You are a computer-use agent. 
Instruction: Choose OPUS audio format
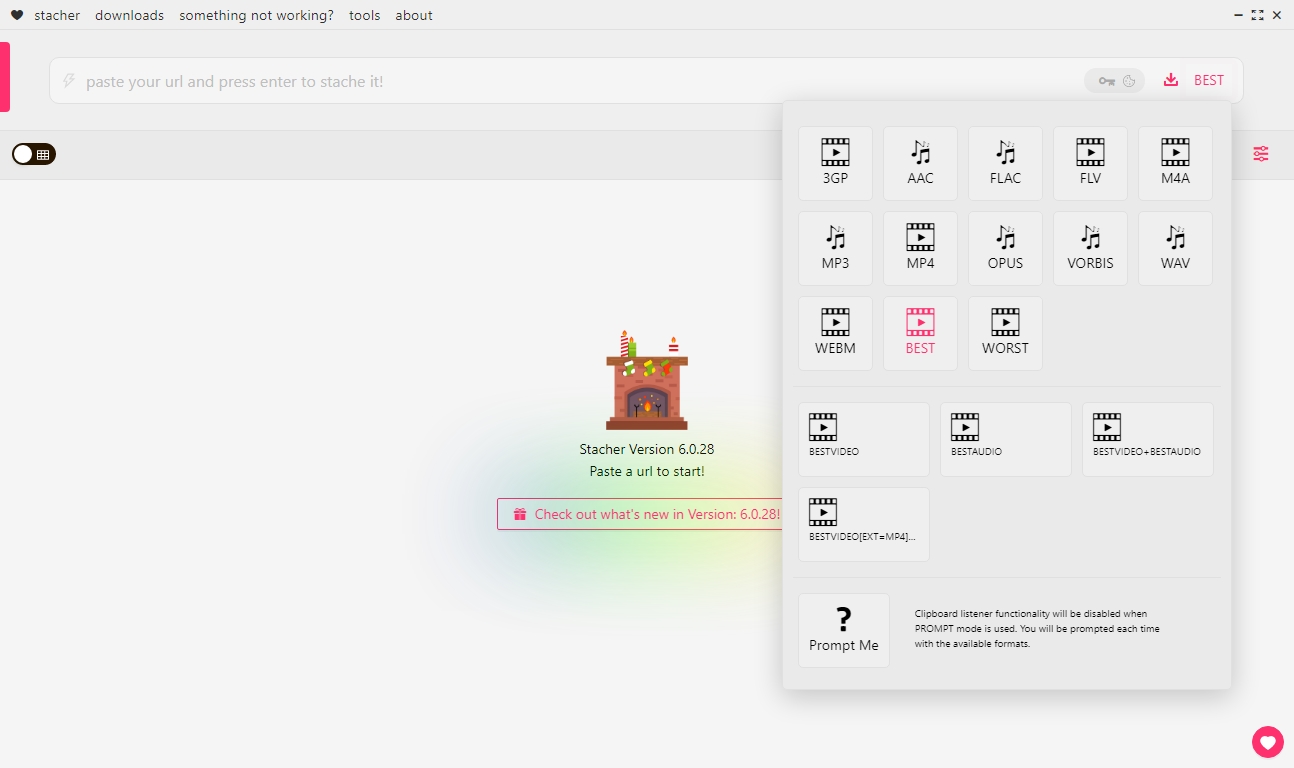click(1005, 248)
